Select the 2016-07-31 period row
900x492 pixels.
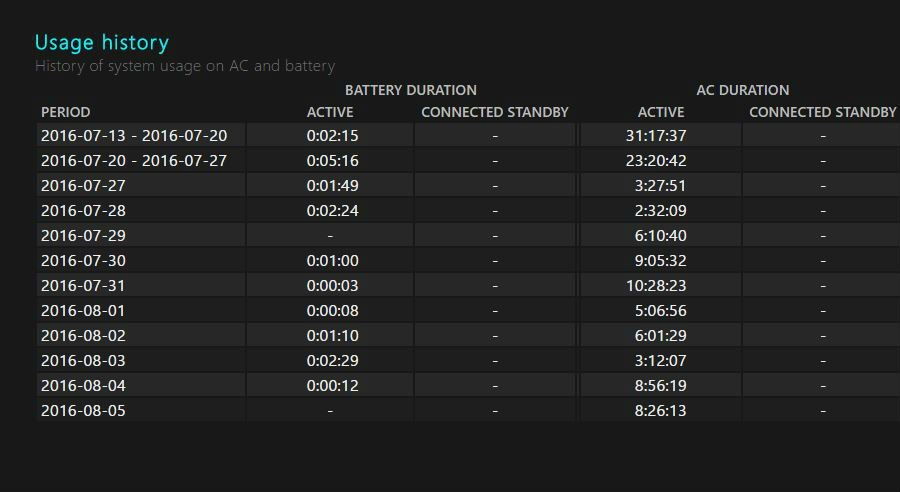coord(83,285)
